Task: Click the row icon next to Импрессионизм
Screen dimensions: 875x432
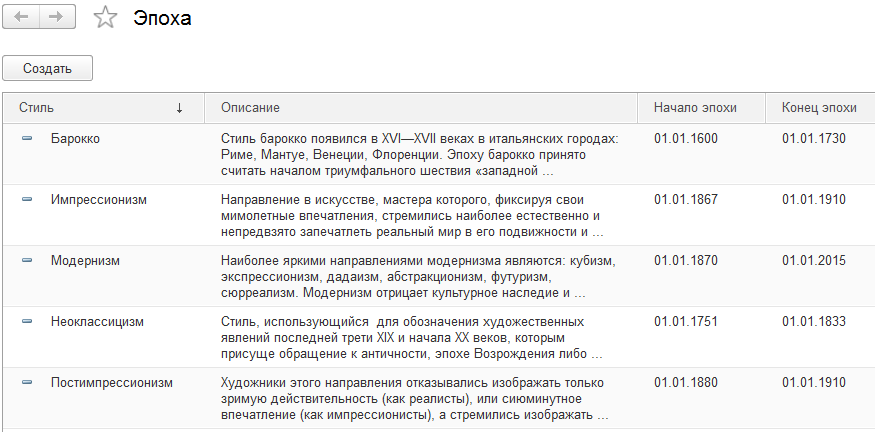Action: coord(27,199)
